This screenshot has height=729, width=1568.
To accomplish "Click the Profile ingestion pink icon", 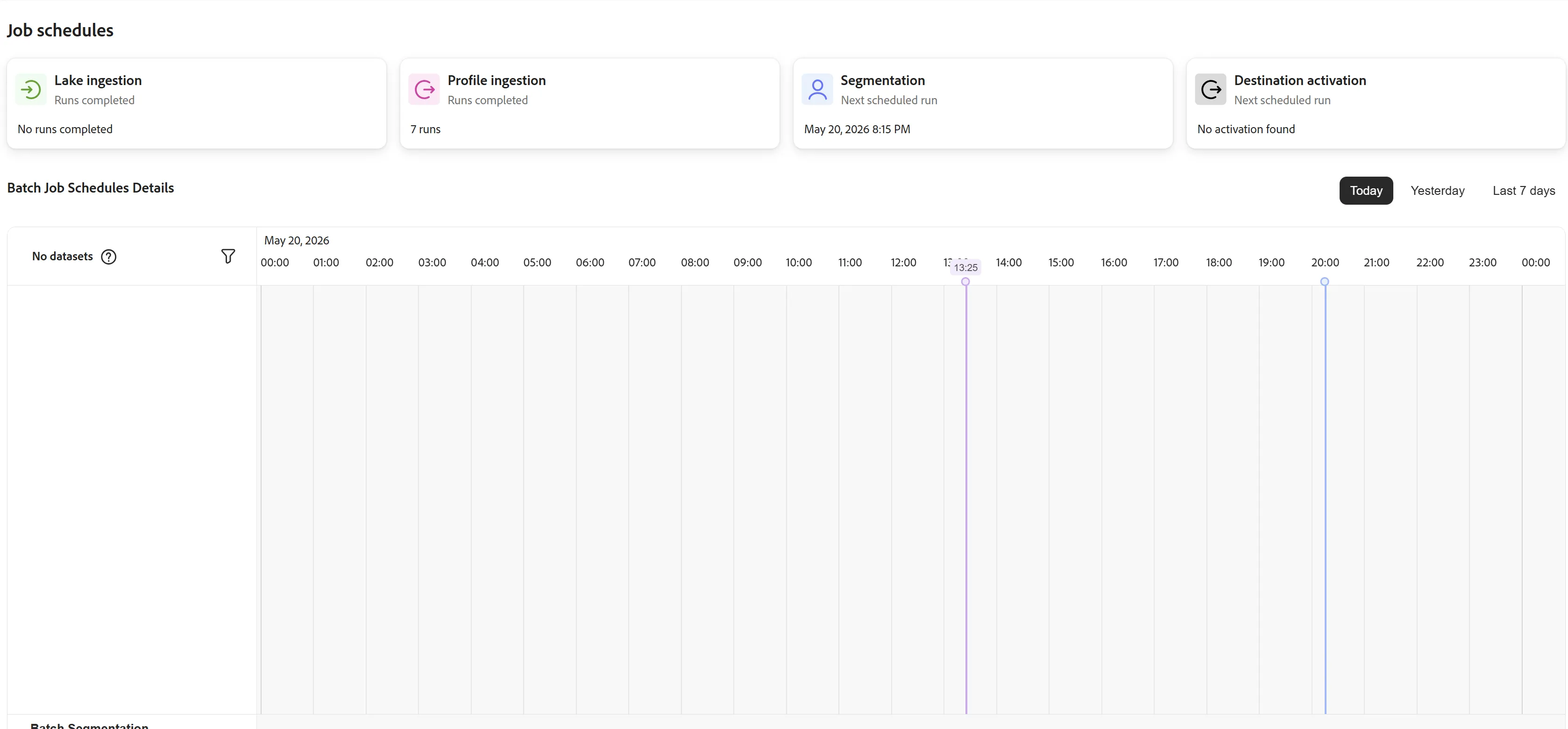I will (424, 90).
